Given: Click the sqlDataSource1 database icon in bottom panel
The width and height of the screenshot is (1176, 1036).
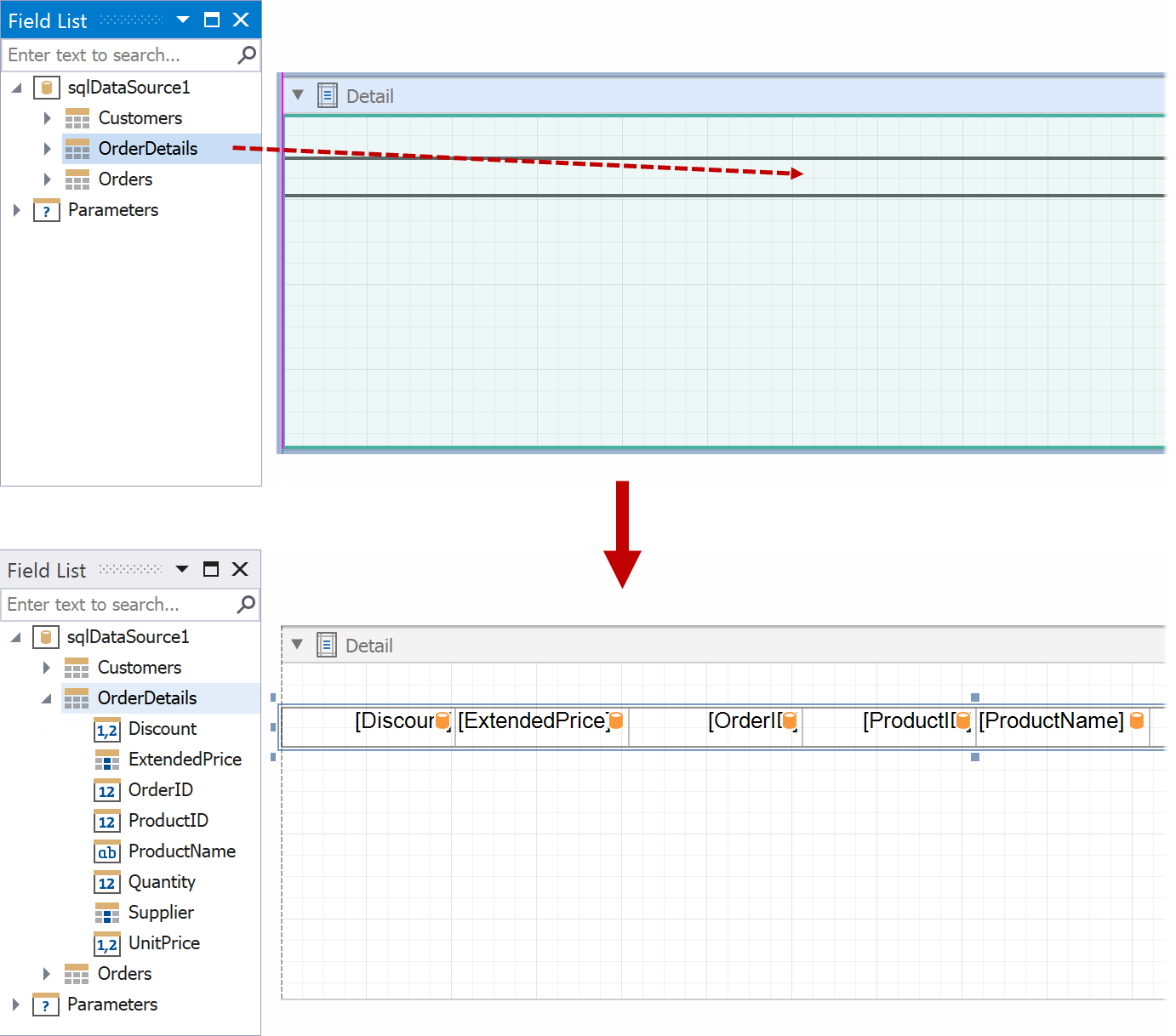Looking at the screenshot, I should pos(46,637).
